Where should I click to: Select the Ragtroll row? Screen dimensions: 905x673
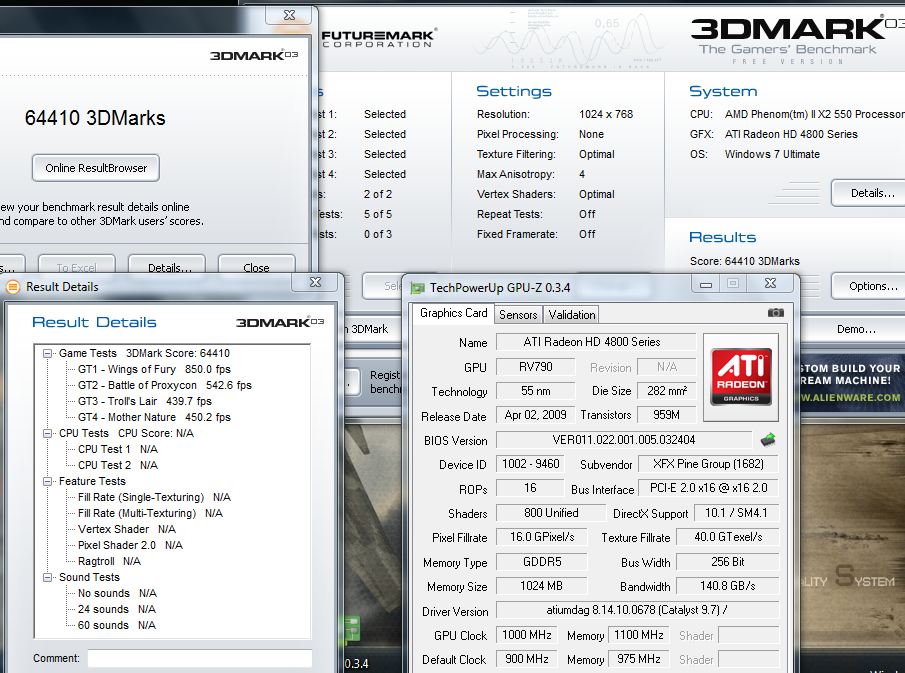click(x=109, y=561)
